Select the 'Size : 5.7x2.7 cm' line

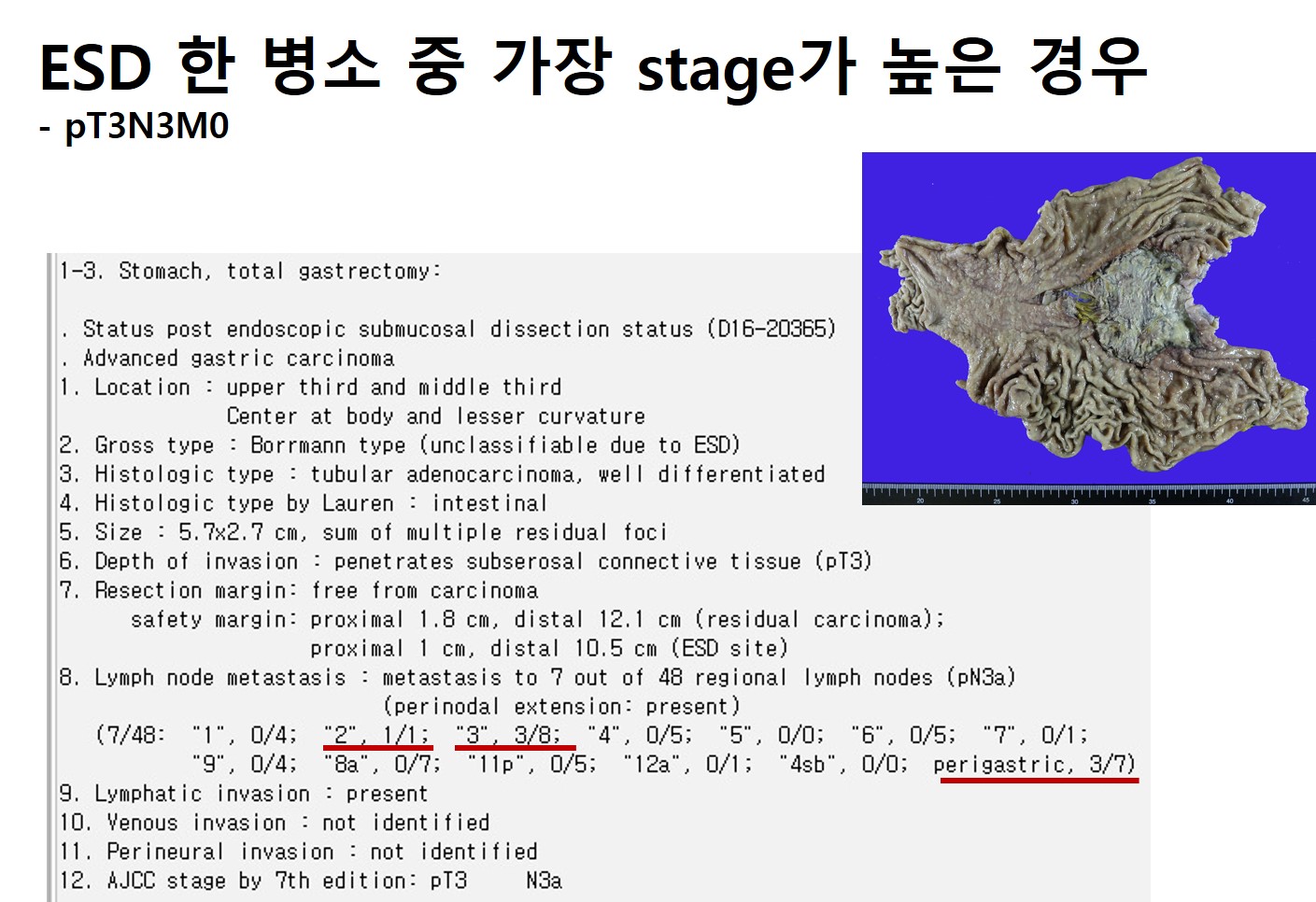coord(362,532)
